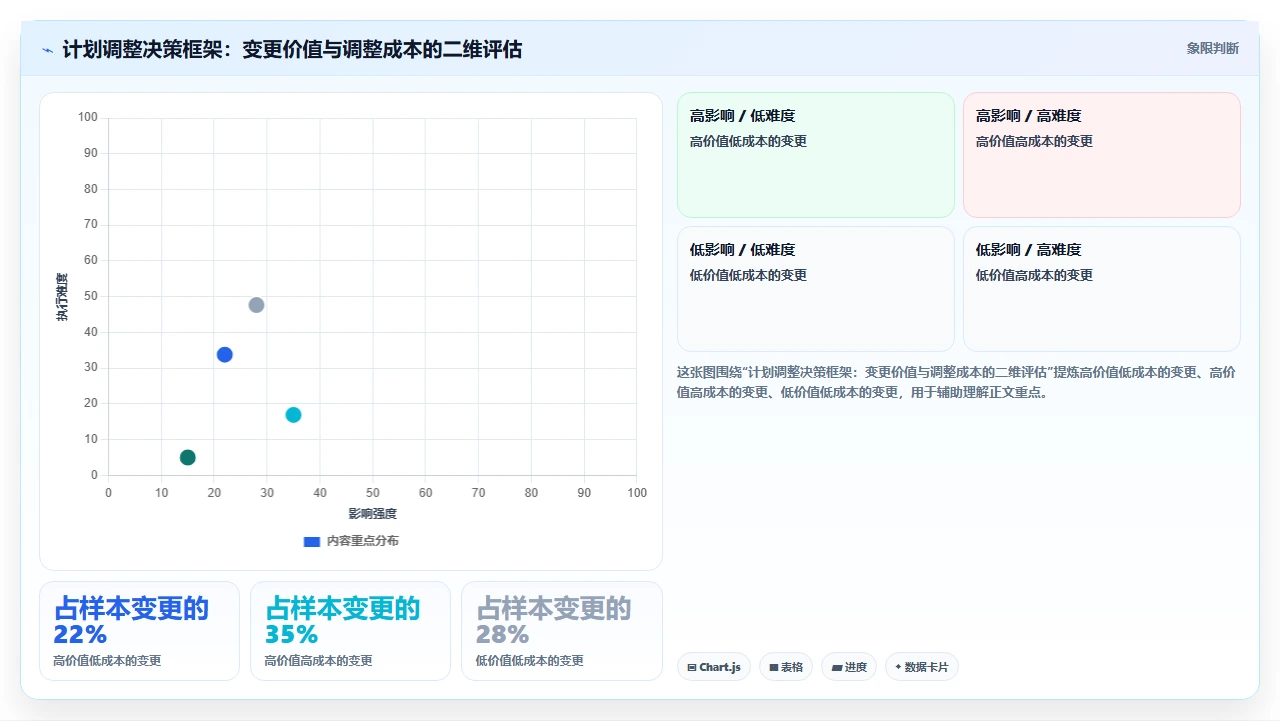Click the 象限判断 tag in the header

click(1212, 48)
